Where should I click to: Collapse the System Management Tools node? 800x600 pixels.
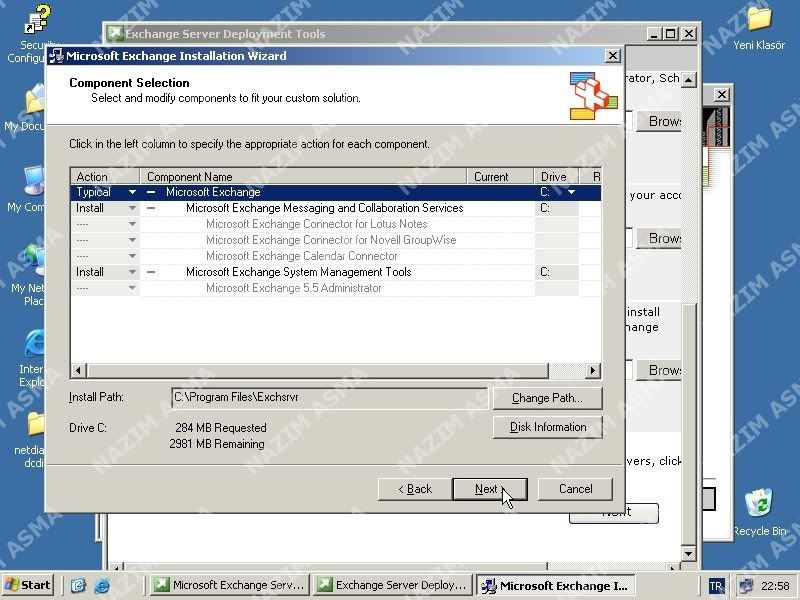pyautogui.click(x=151, y=272)
